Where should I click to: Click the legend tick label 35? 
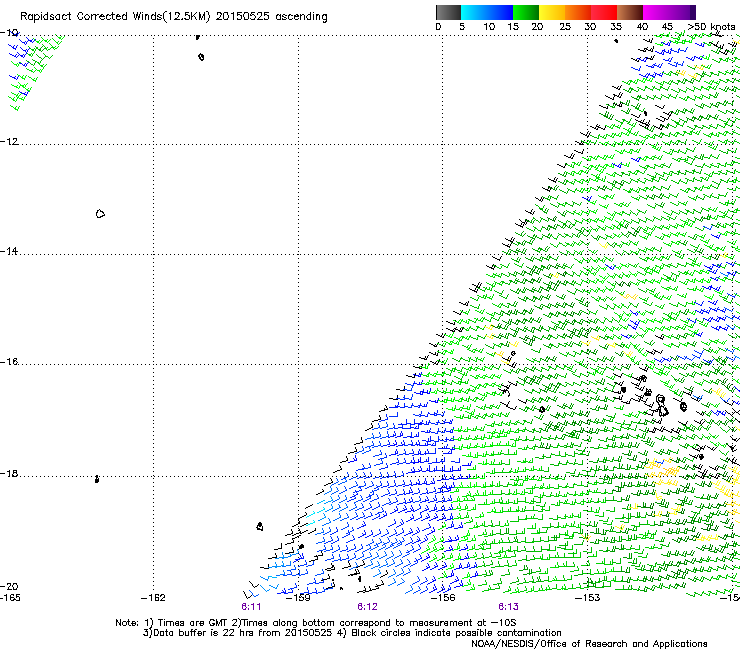pyautogui.click(x=616, y=27)
